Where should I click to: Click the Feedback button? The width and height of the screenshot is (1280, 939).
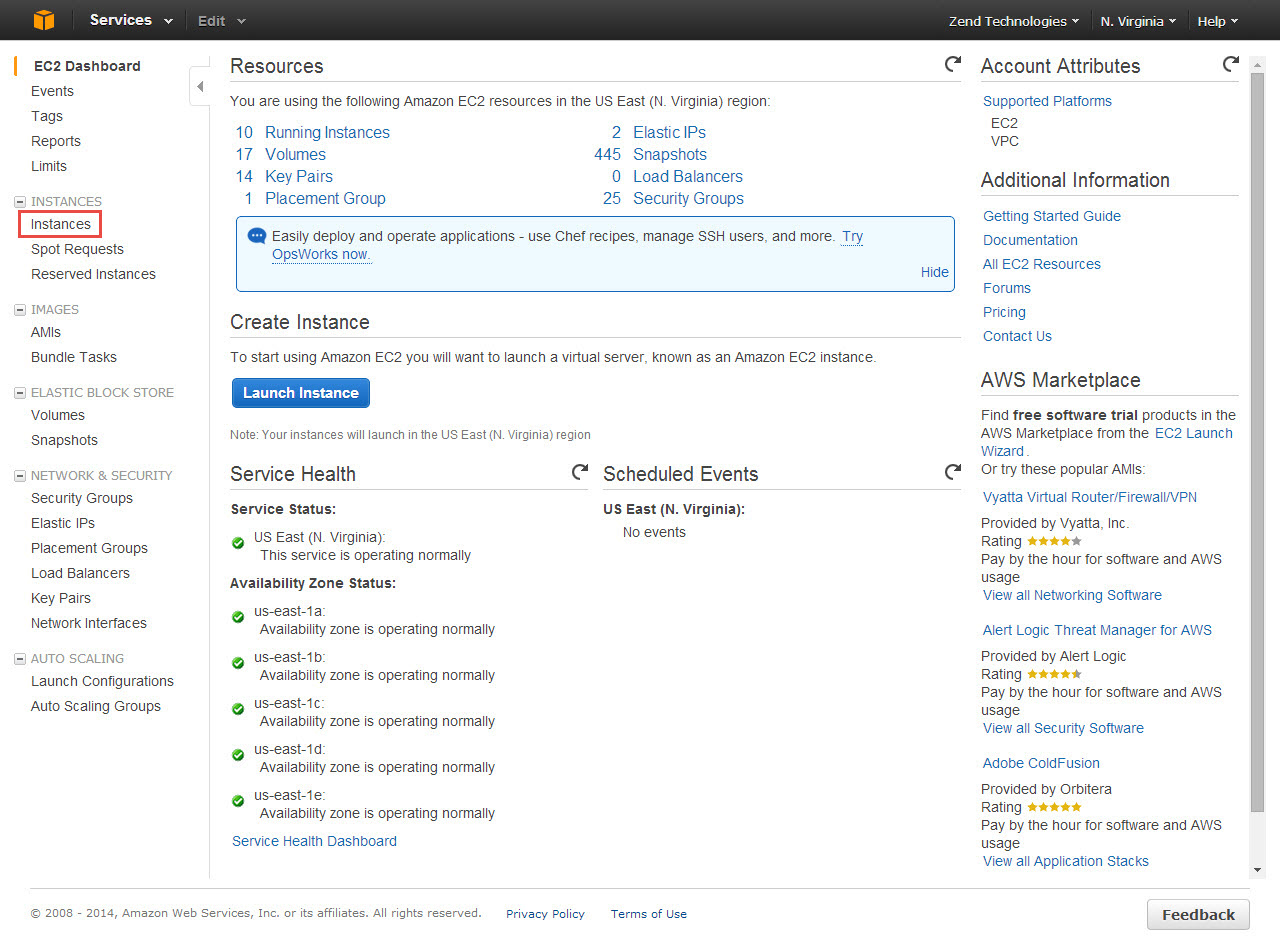point(1198,914)
